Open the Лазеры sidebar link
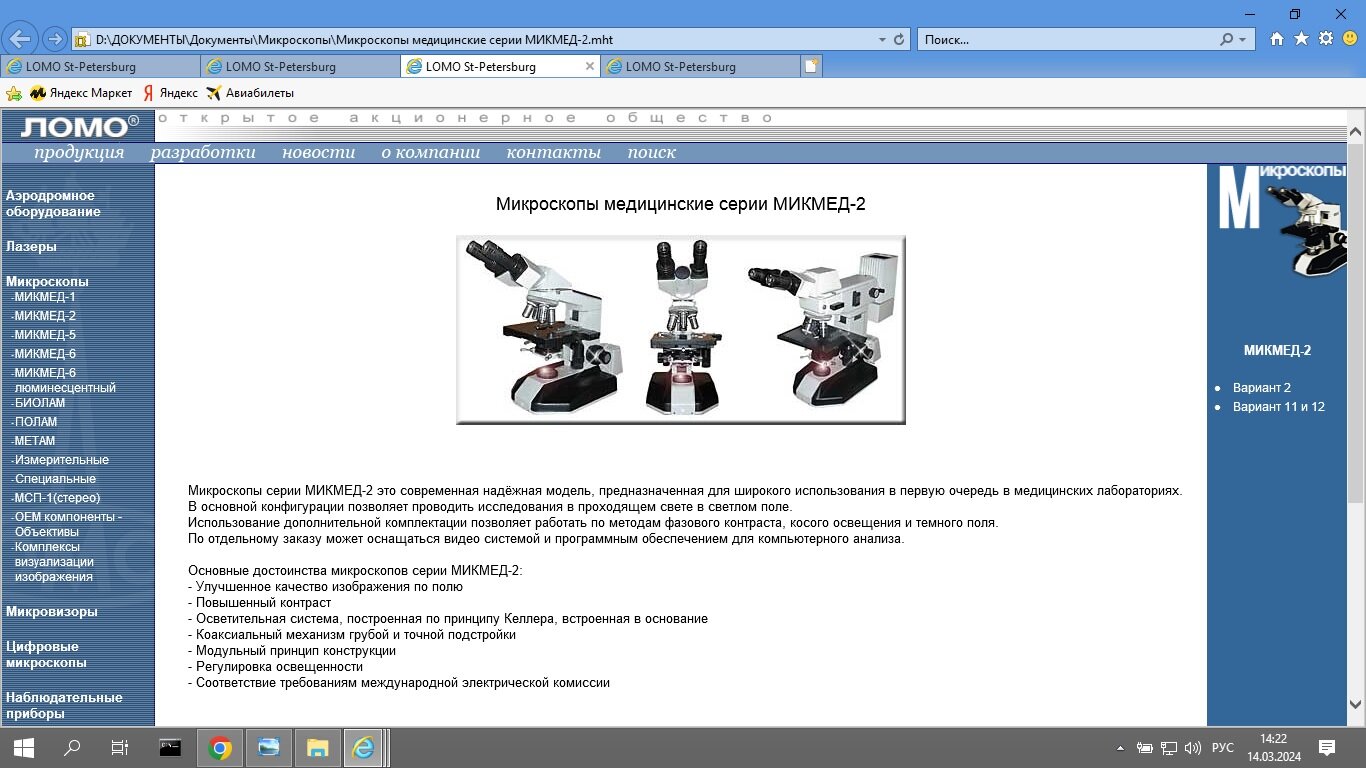 point(31,246)
